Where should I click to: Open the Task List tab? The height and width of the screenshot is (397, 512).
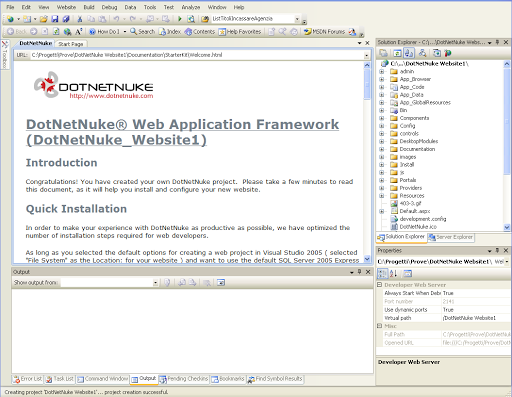pyautogui.click(x=59, y=379)
